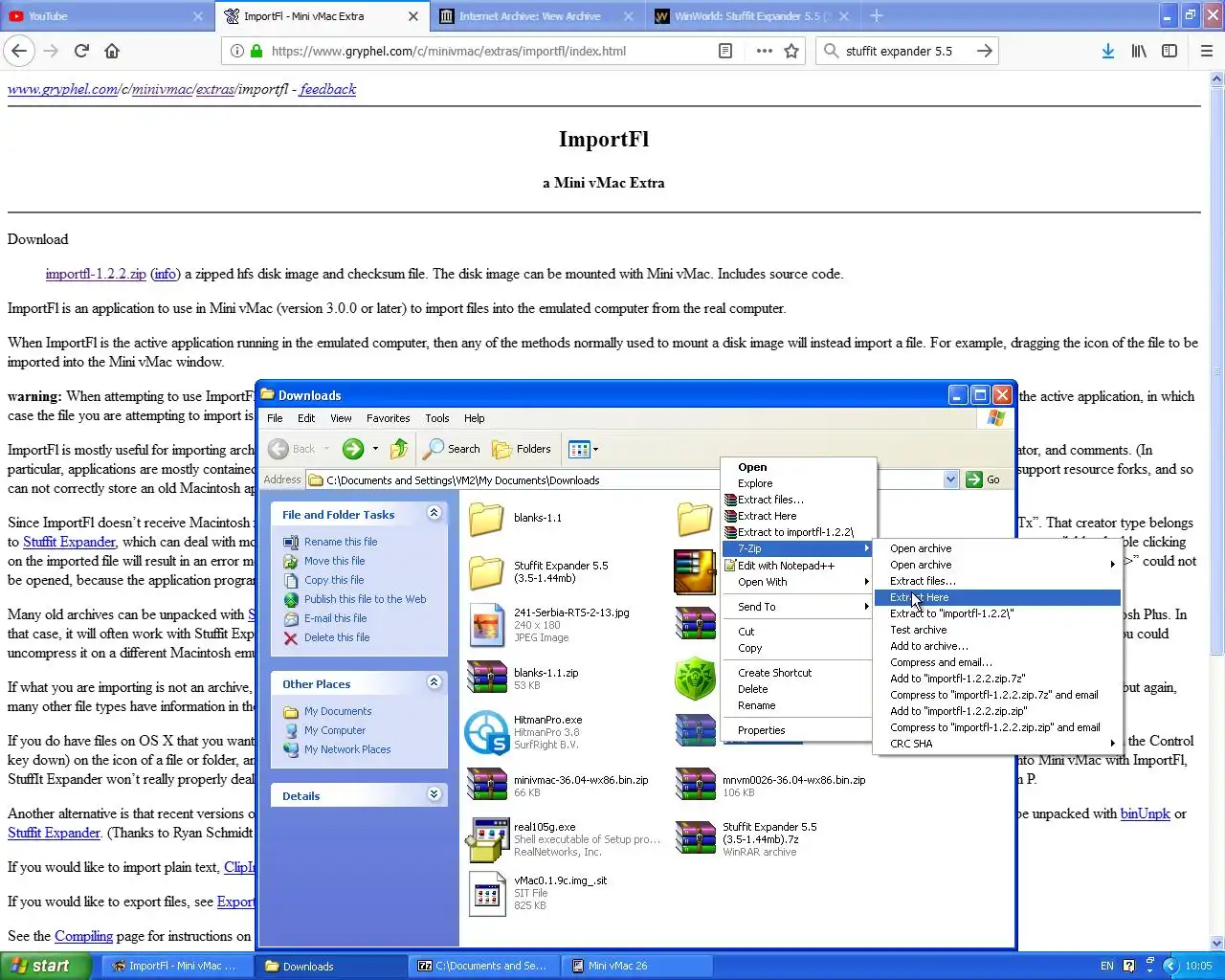Image resolution: width=1225 pixels, height=980 pixels.
Task: Open the Firefox library icon
Action: (1138, 51)
